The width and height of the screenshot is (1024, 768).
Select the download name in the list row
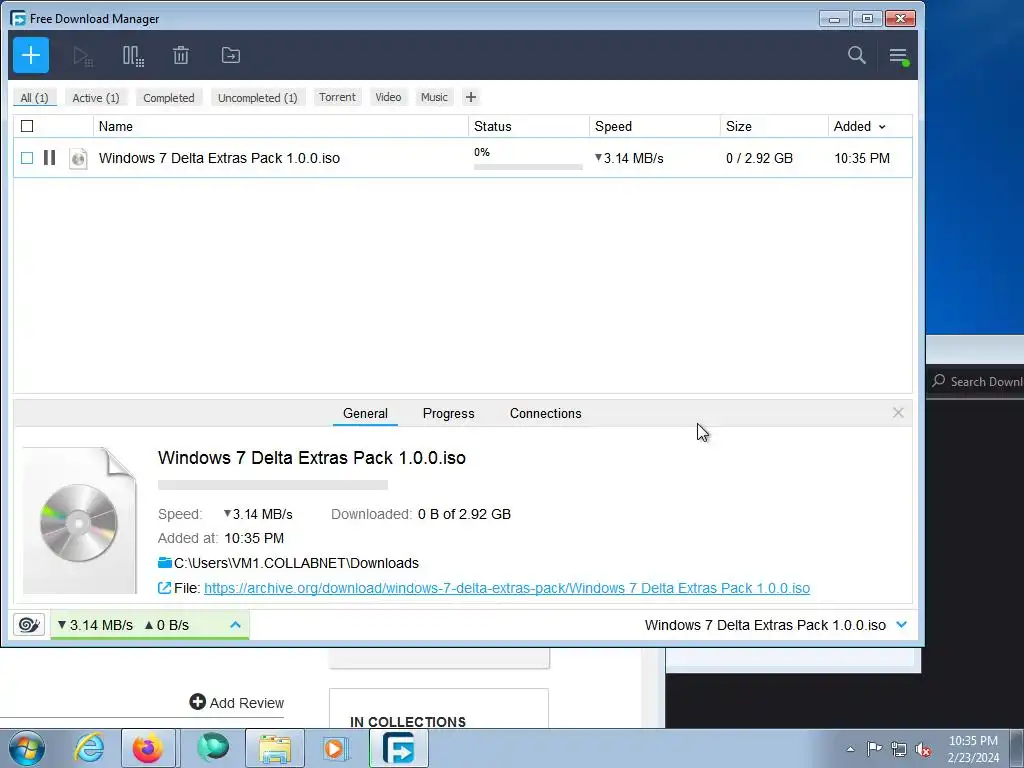219,158
